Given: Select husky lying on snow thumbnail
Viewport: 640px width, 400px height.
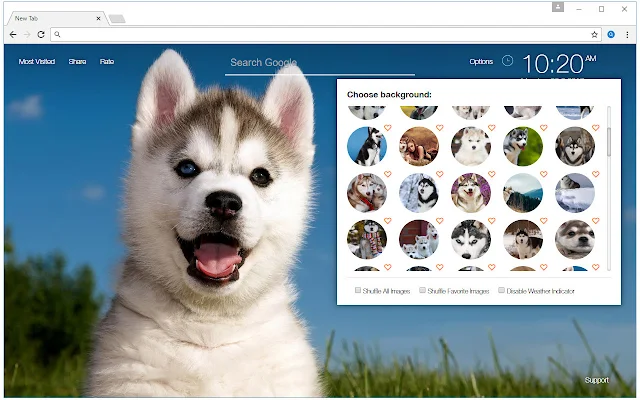Looking at the screenshot, I should [x=575, y=193].
